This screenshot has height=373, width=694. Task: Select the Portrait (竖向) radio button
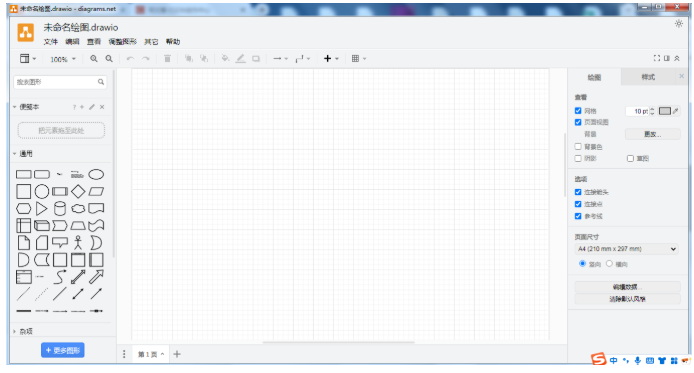click(582, 264)
